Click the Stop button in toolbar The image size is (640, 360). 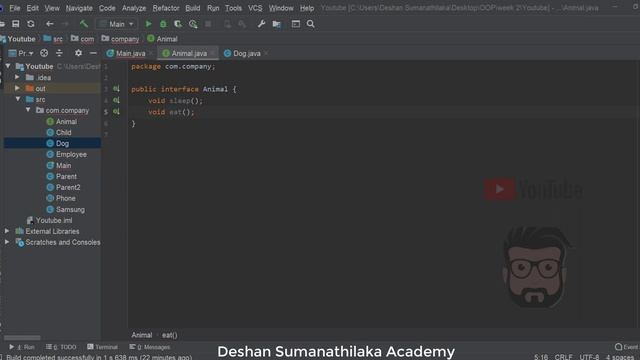pos(208,24)
